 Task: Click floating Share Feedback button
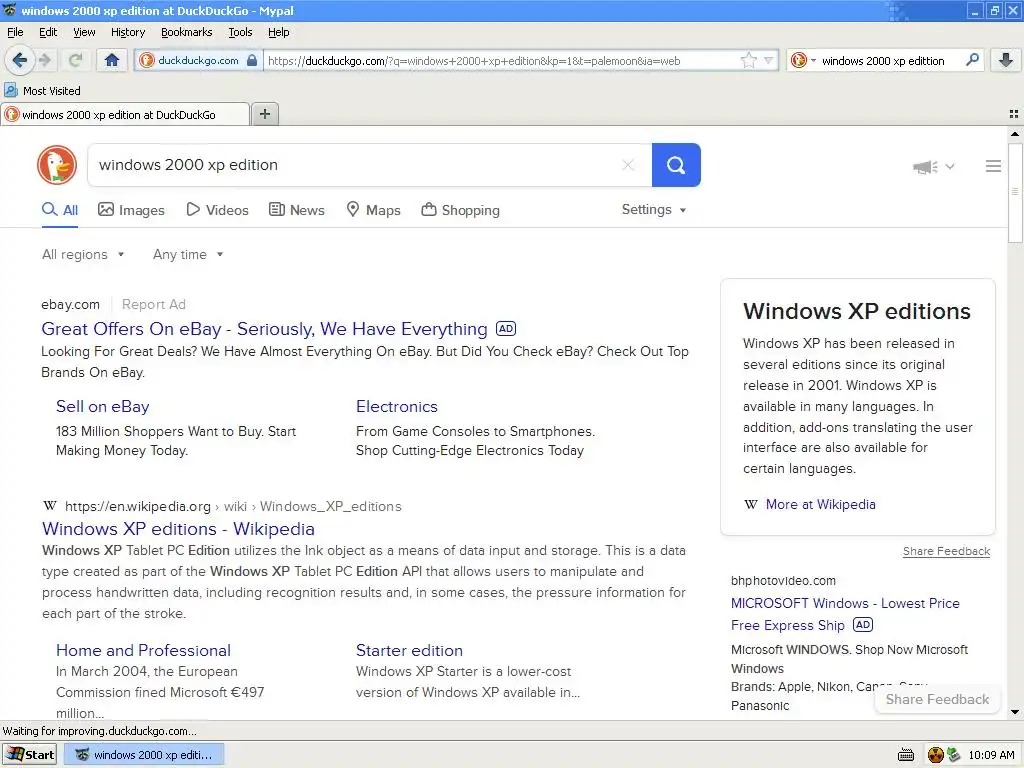[937, 699]
